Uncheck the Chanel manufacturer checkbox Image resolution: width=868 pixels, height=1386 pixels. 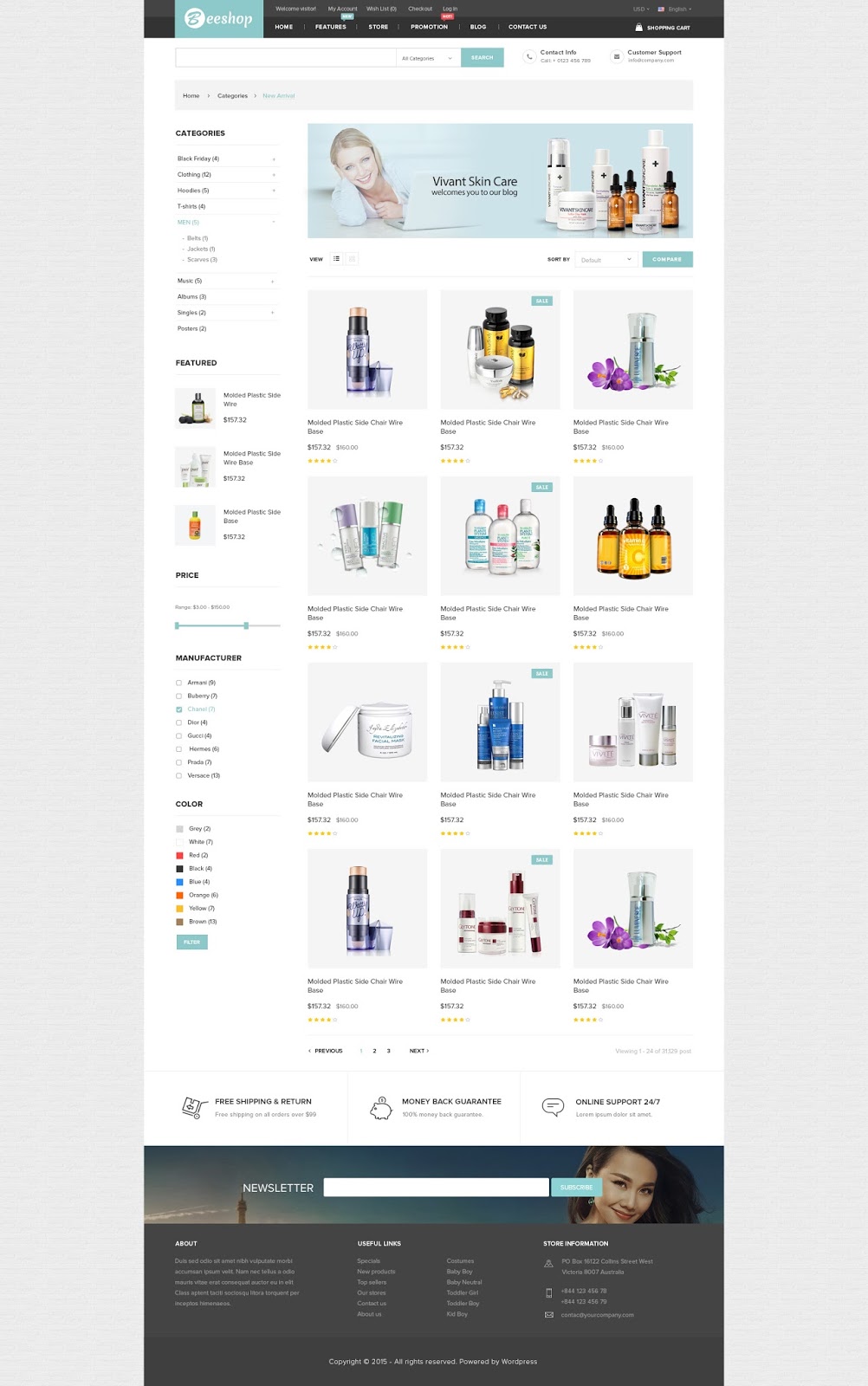click(179, 709)
